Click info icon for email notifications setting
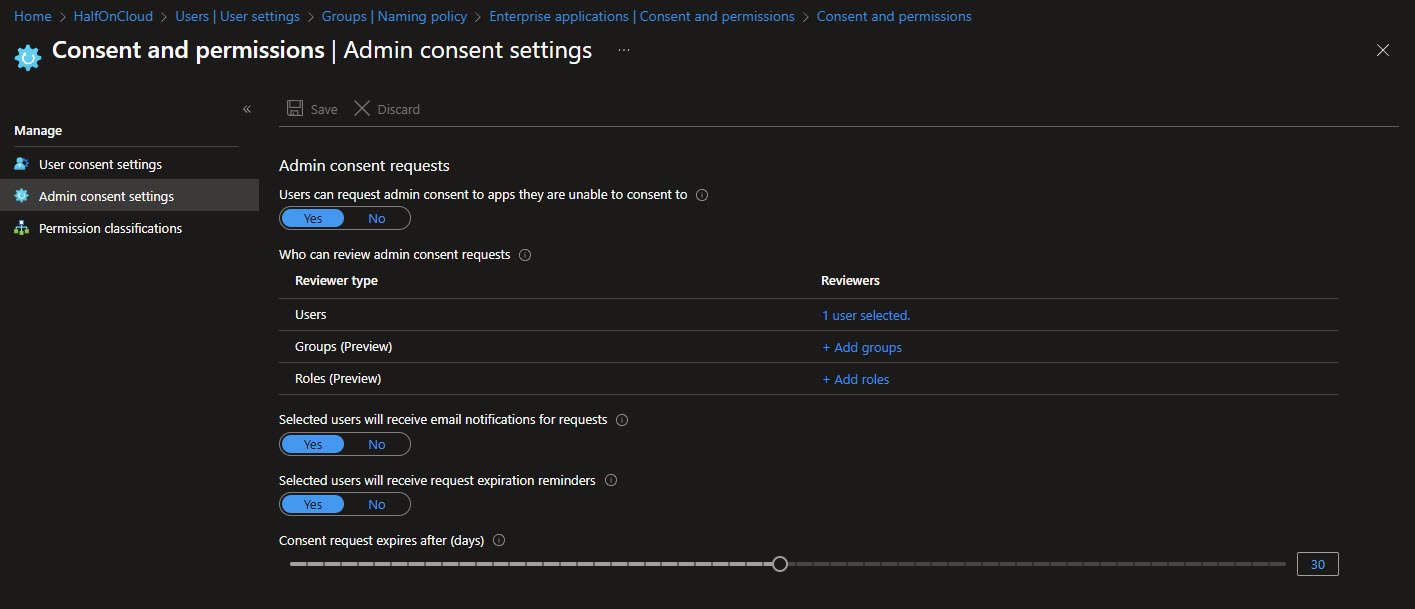1415x609 pixels. [x=622, y=420]
